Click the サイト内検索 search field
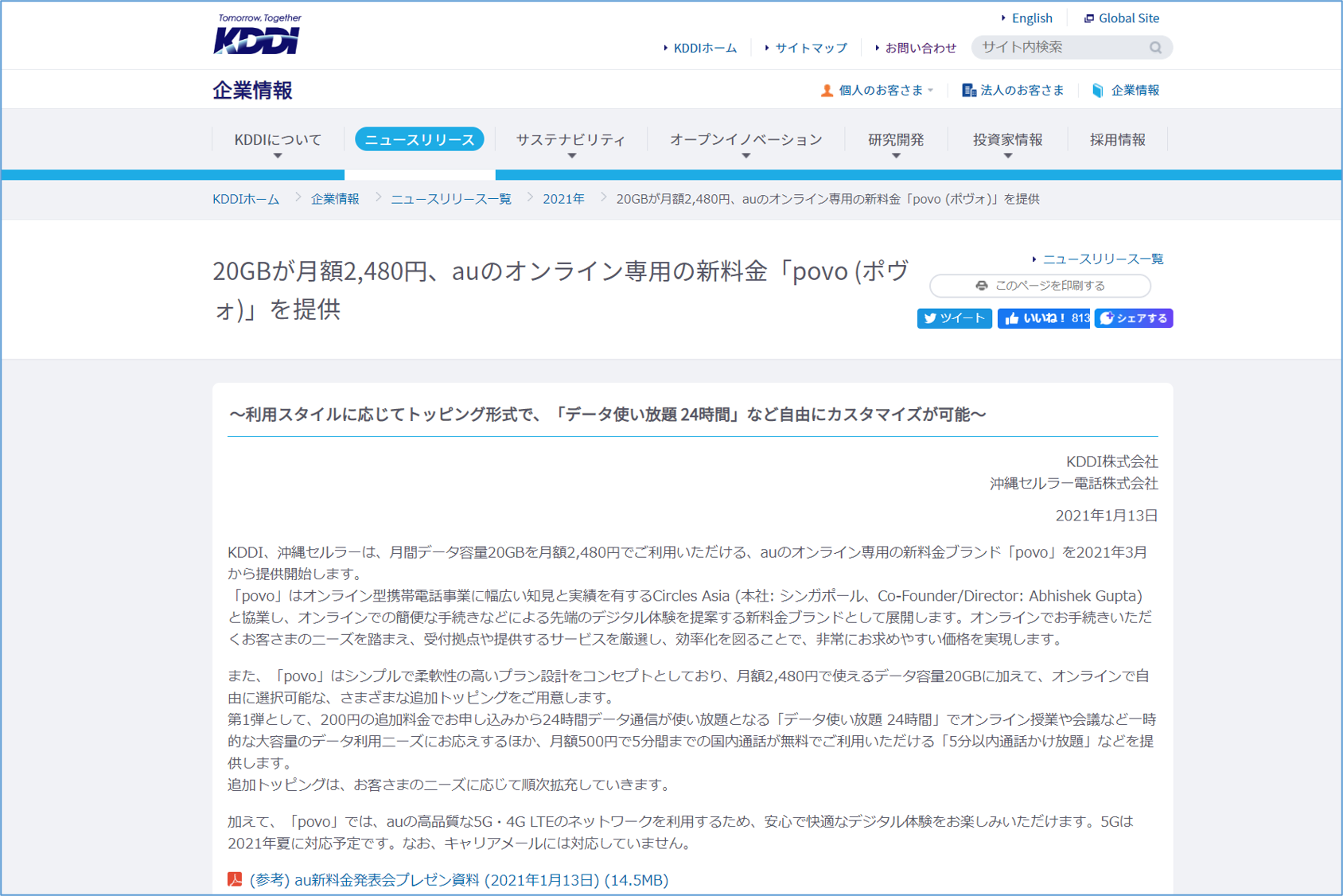The image size is (1343, 896). coord(1062,48)
